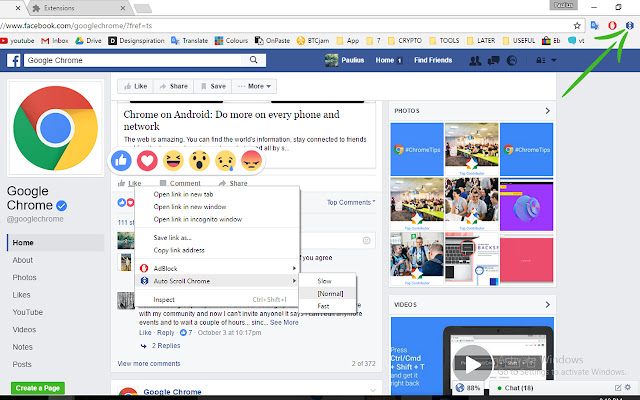Click the Auto Scroll Chrome extension icon

(629, 25)
